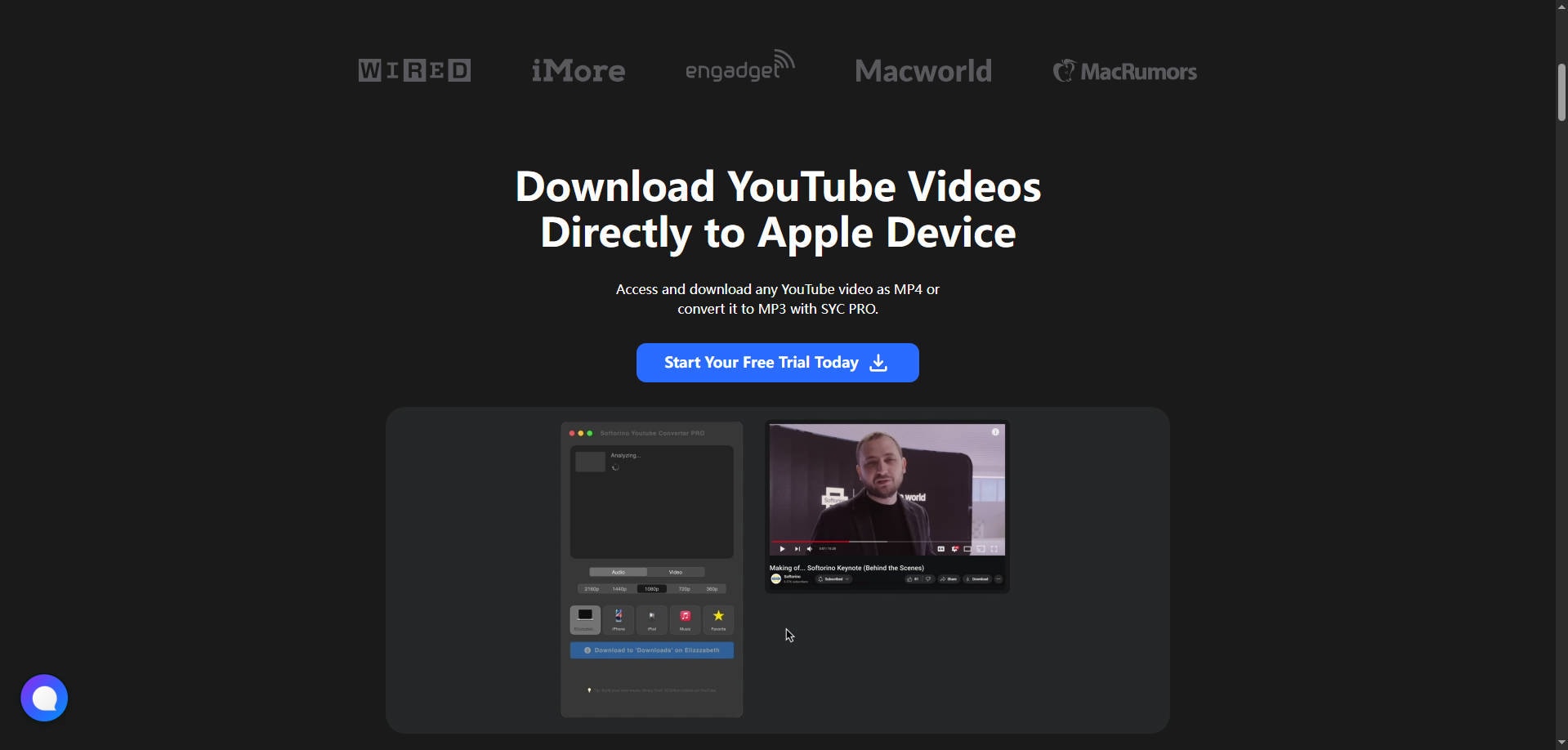Viewport: 1568px width, 750px height.
Task: Select the iPad device icon in converter demo
Action: pos(652,619)
